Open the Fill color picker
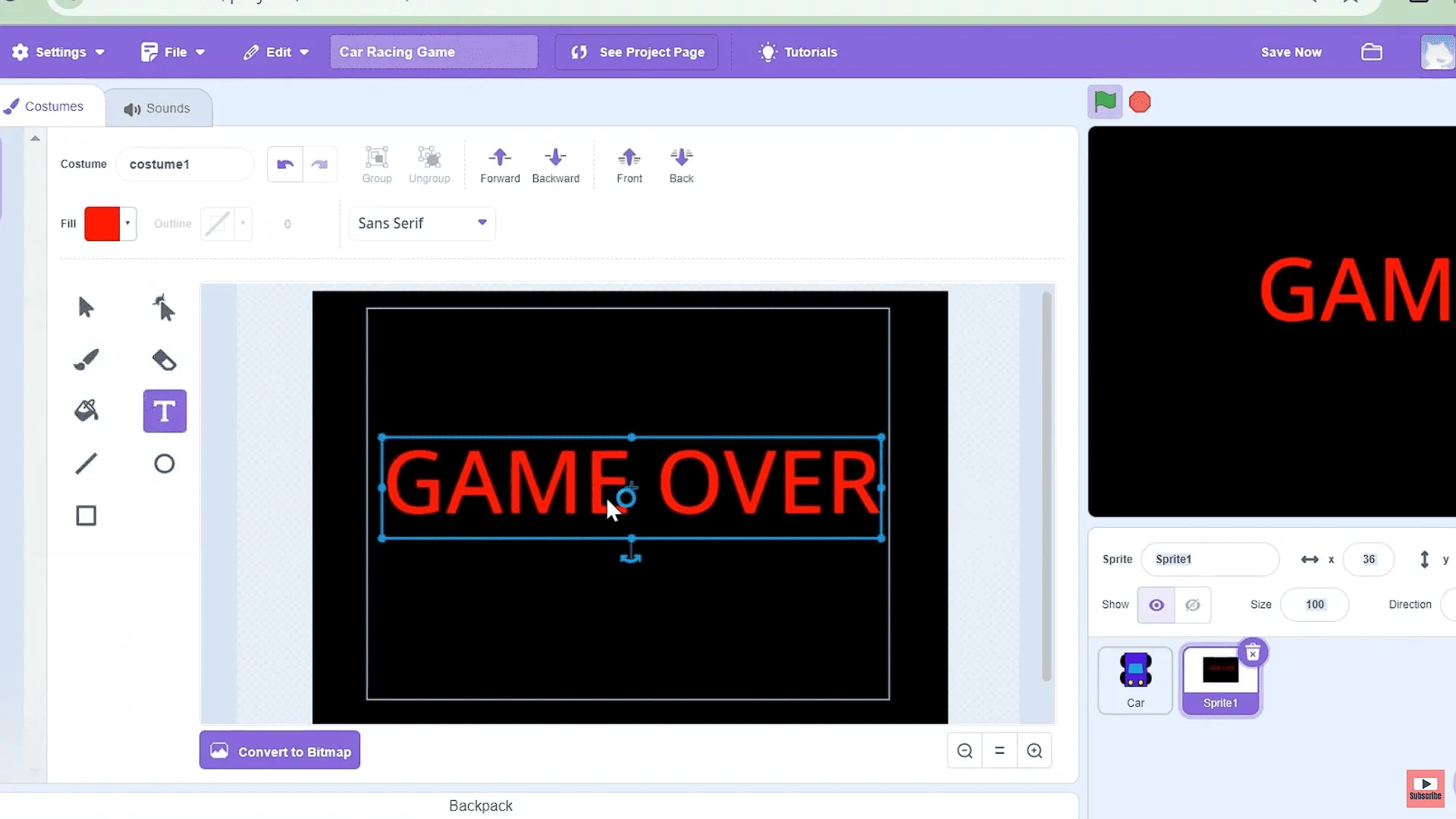The width and height of the screenshot is (1456, 819). click(x=110, y=223)
